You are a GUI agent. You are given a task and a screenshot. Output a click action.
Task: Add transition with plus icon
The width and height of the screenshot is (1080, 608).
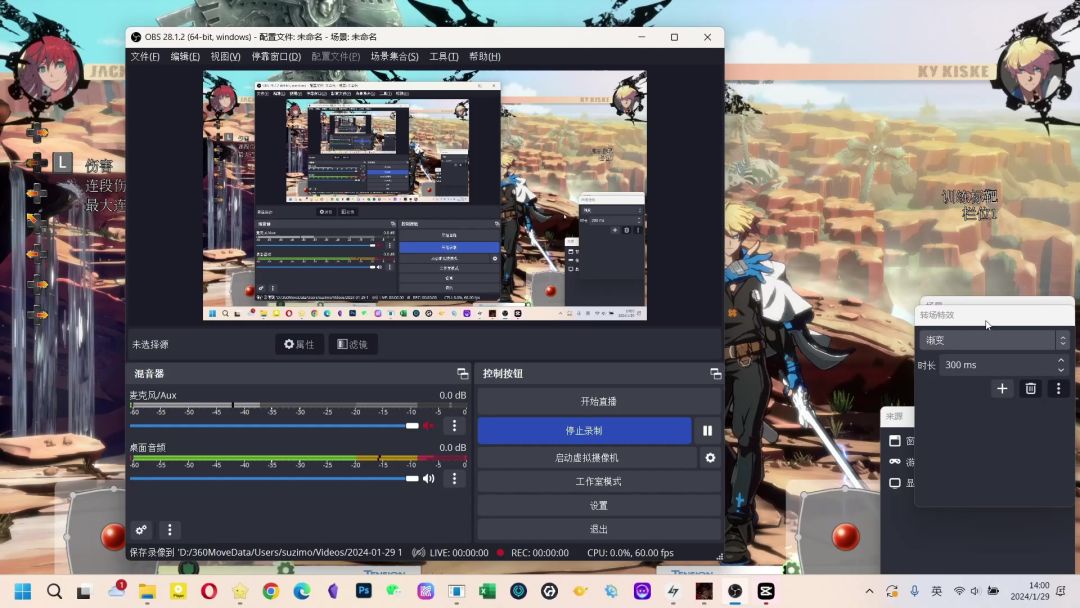pyautogui.click(x=1002, y=389)
